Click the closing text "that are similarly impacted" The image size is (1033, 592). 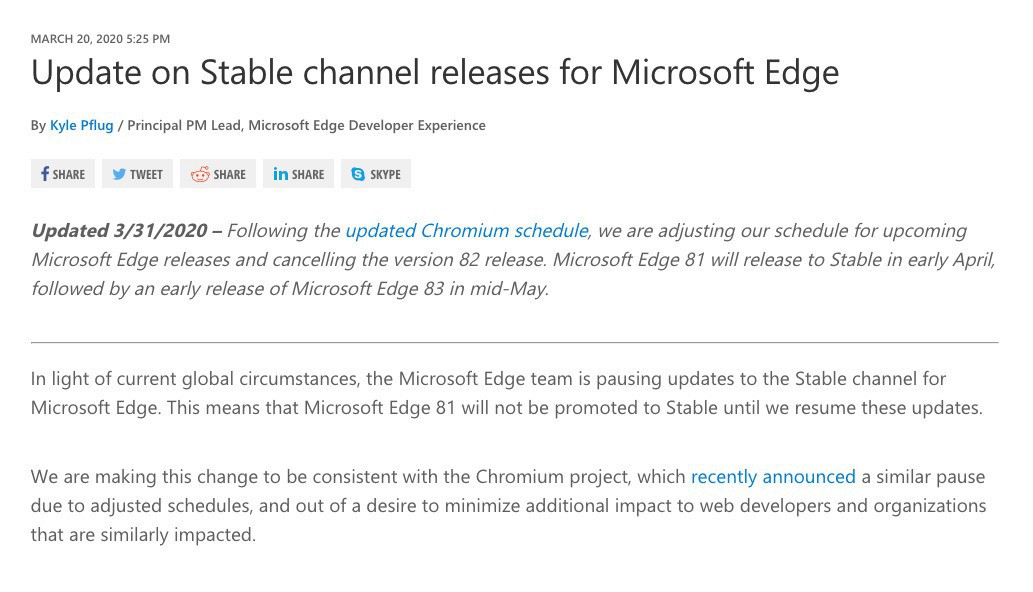(143, 535)
